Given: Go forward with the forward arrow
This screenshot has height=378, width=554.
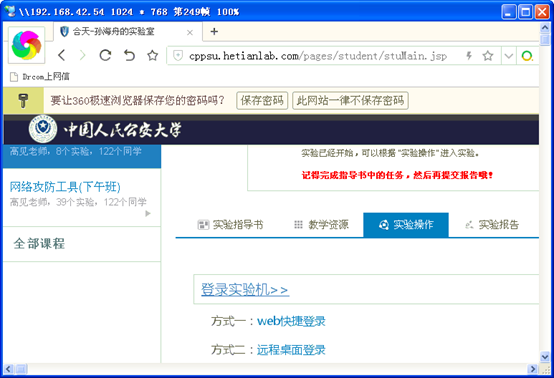Looking at the screenshot, I should (x=83, y=55).
